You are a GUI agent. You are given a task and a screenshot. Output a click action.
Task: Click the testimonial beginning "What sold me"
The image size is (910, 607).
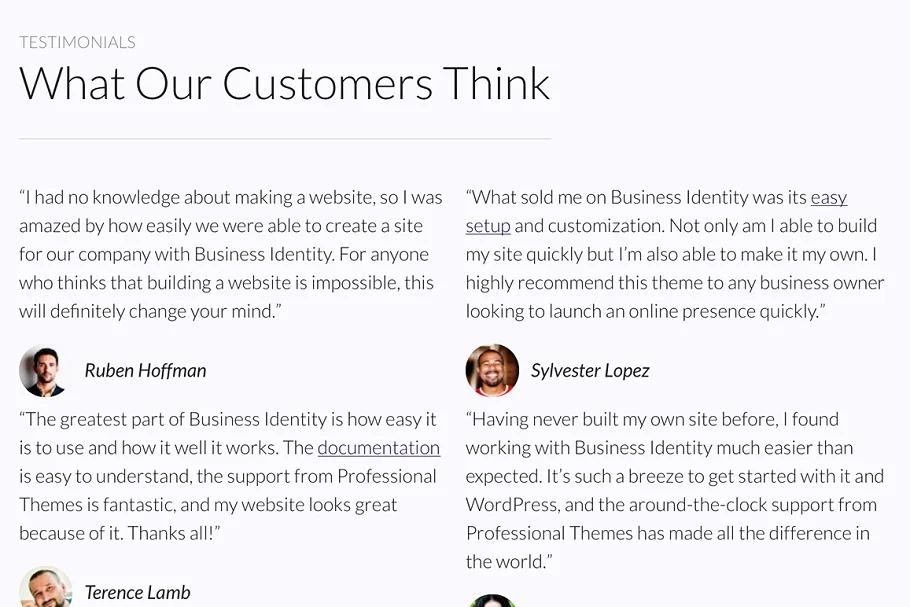click(675, 254)
